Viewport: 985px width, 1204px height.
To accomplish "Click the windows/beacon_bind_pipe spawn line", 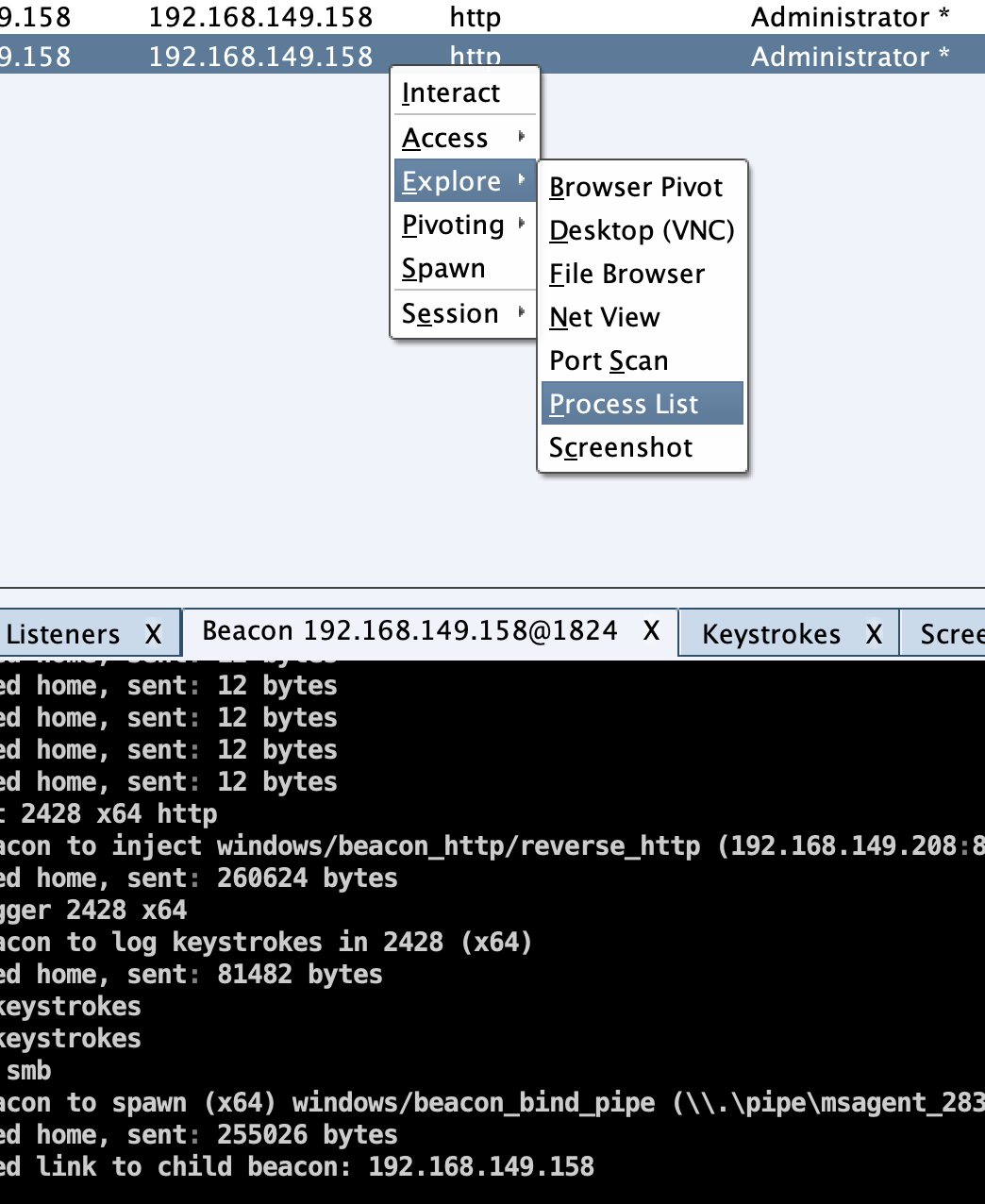I will pos(492,1102).
